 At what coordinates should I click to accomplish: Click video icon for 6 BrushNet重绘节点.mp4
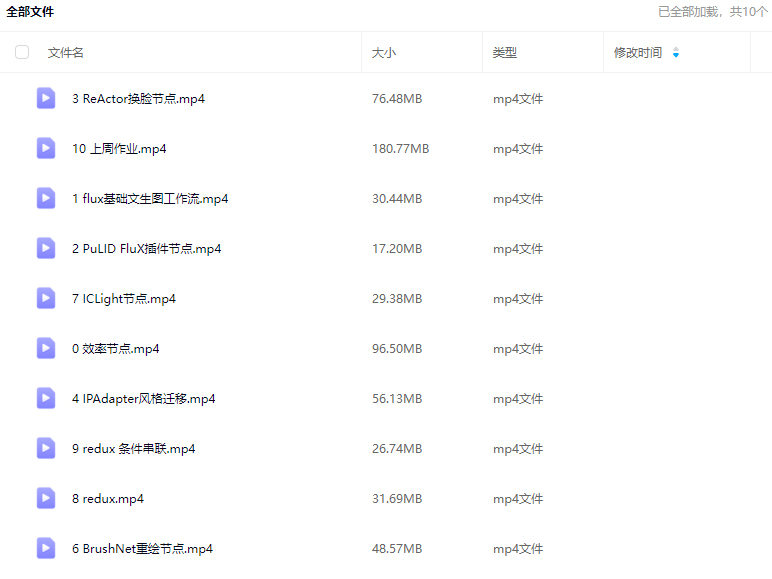(46, 548)
